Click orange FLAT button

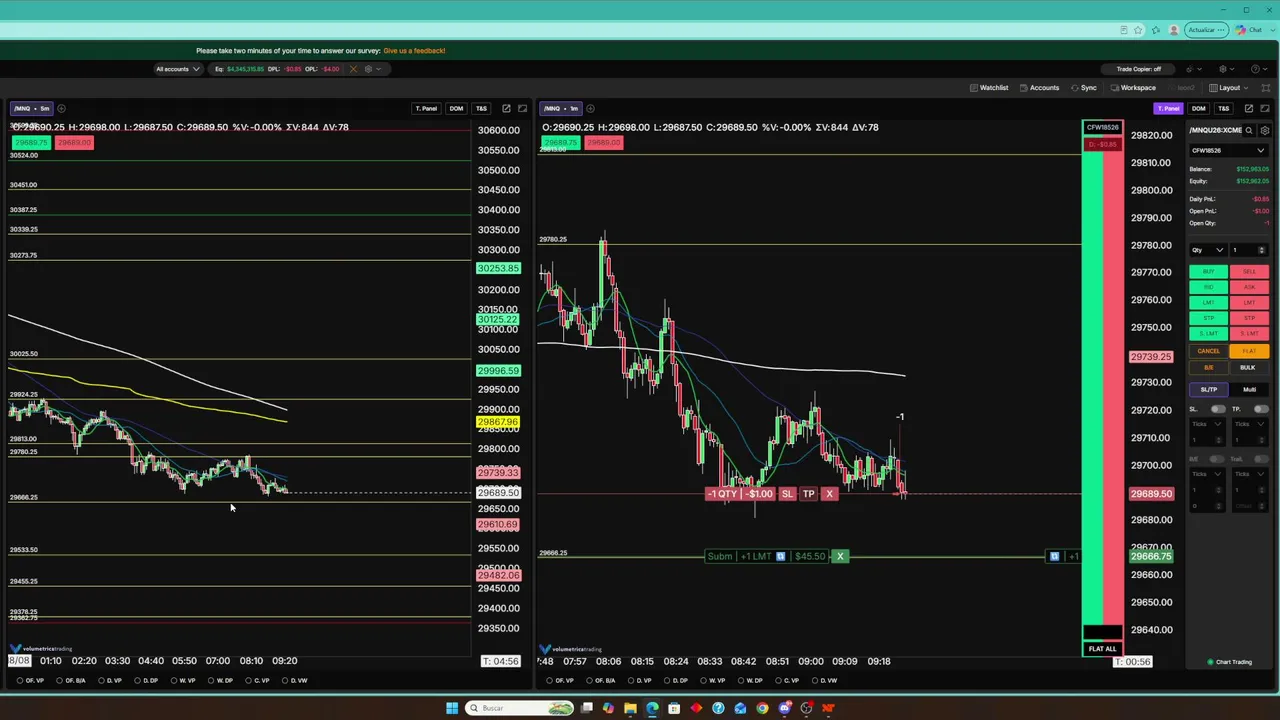pos(1249,351)
